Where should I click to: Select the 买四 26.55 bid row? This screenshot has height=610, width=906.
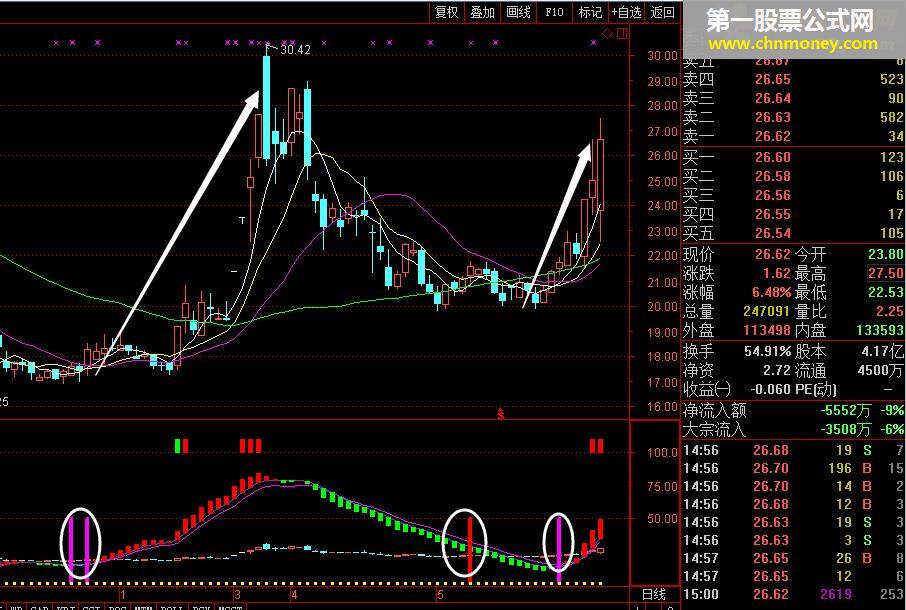pos(793,214)
